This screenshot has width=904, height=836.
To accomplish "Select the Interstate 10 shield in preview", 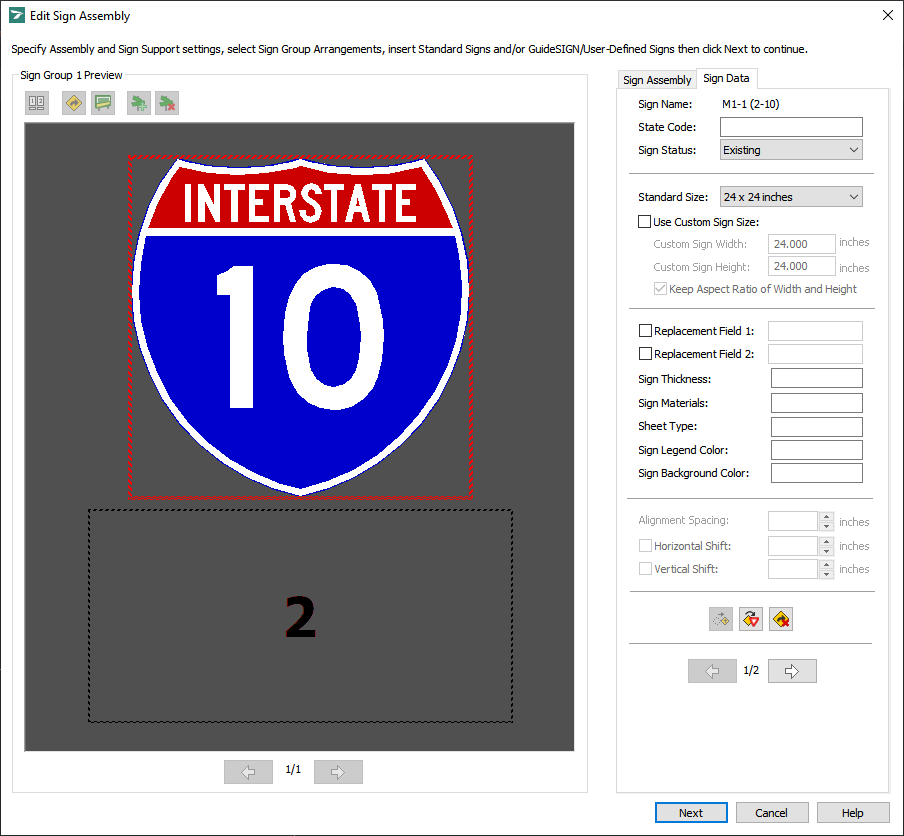I will coord(300,327).
